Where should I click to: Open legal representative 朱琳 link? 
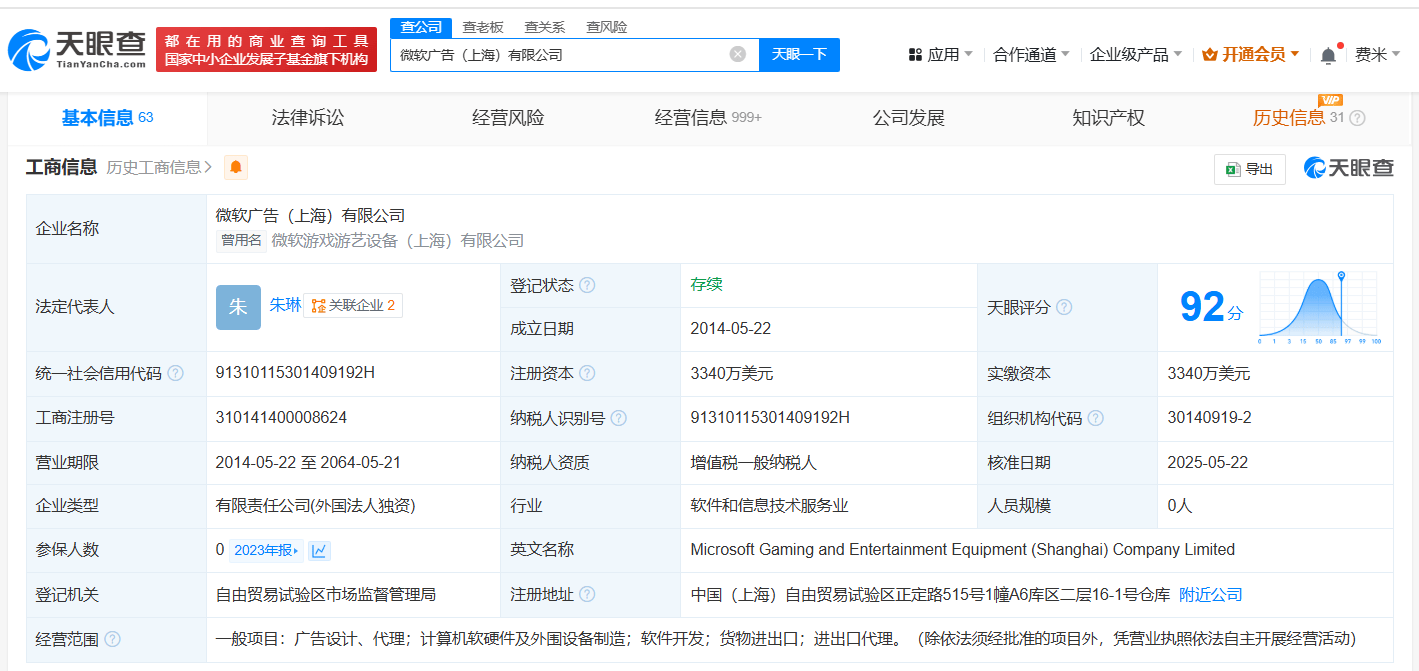285,305
